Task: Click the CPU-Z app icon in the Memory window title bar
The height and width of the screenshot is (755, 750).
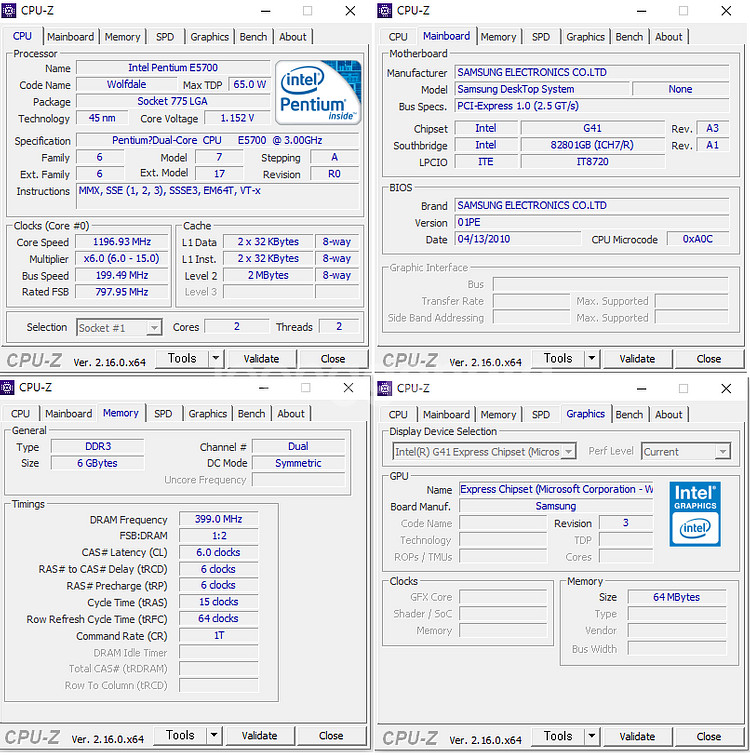Action: [x=7, y=387]
